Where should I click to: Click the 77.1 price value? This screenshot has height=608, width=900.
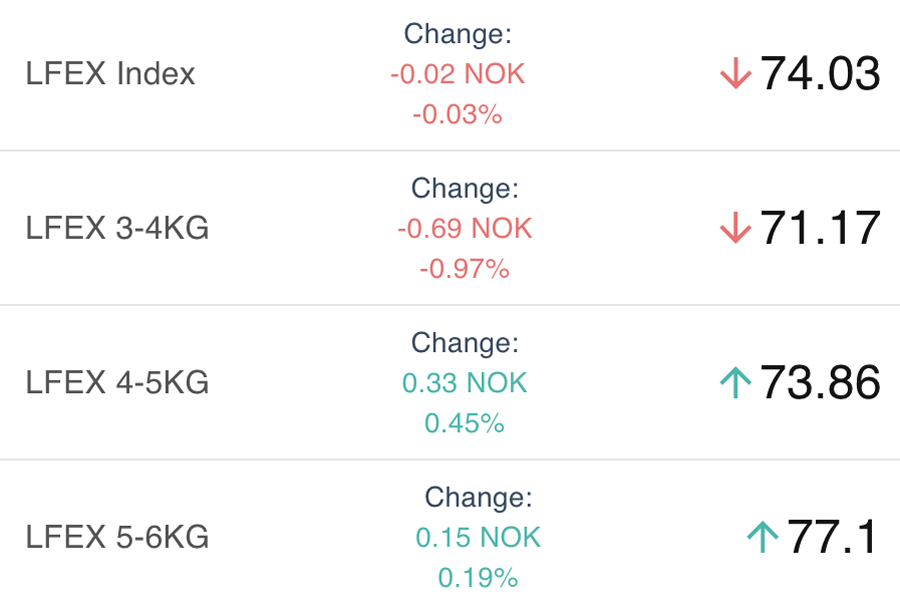pyautogui.click(x=833, y=538)
